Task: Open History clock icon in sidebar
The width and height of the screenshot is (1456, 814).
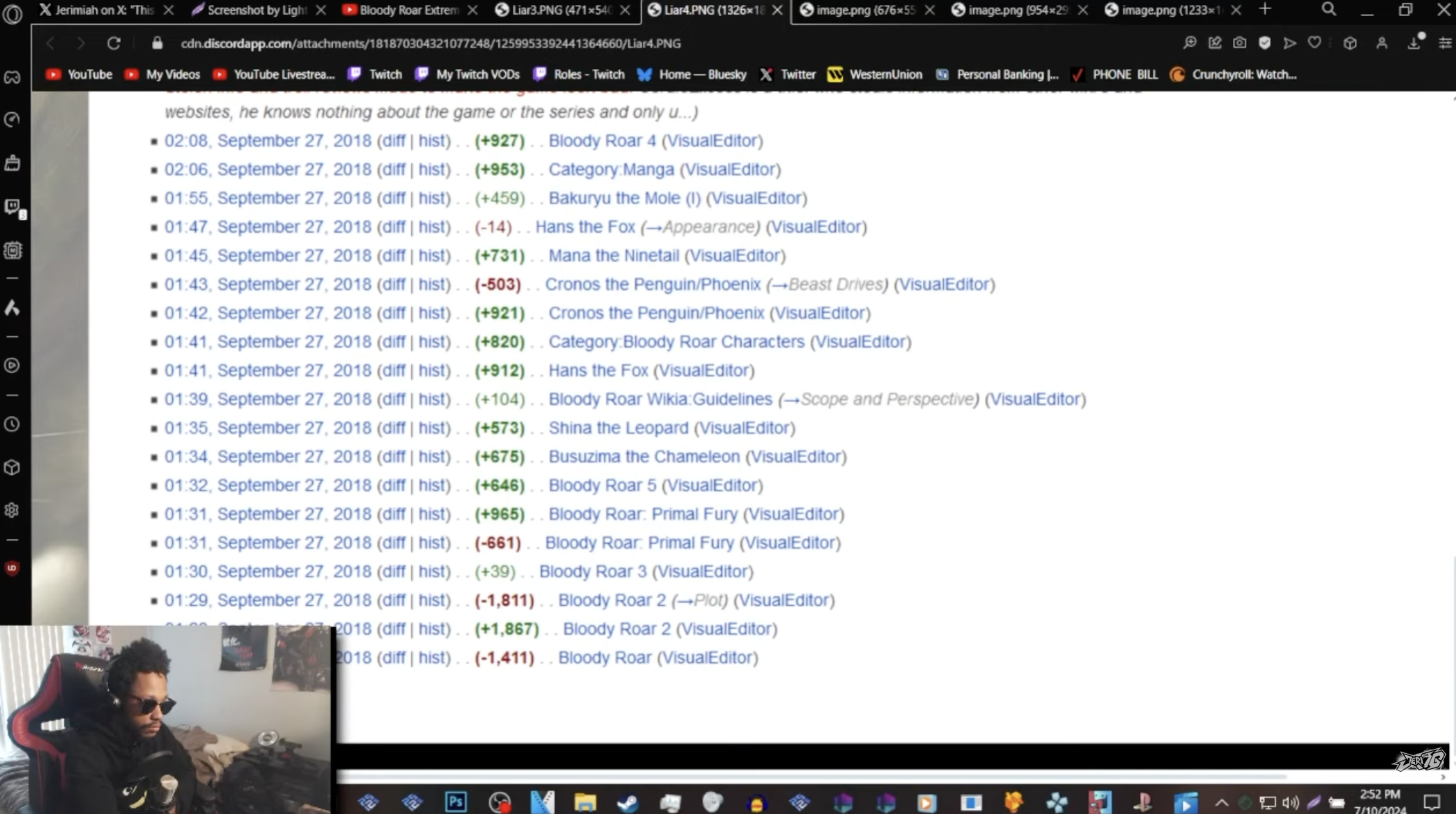Action: tap(12, 424)
